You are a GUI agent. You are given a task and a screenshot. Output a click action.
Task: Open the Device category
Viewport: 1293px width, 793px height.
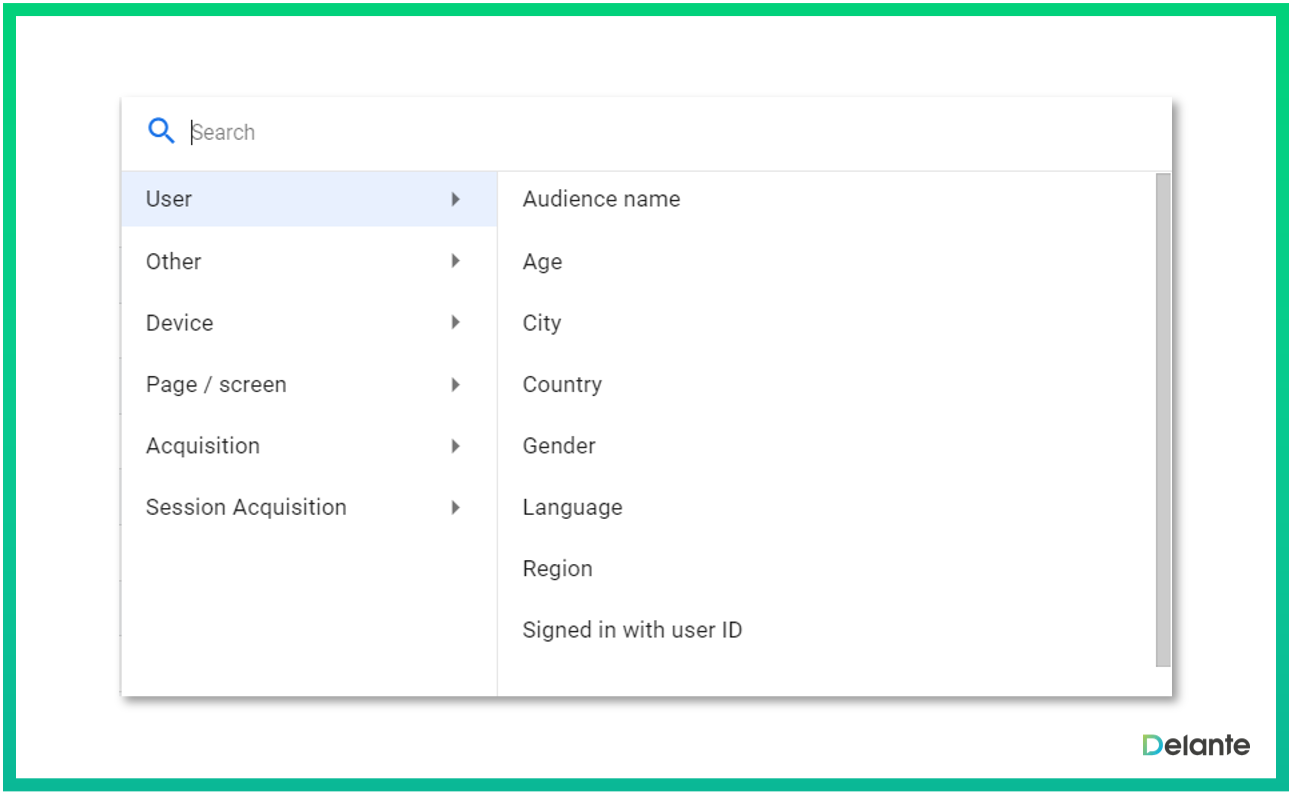coord(180,323)
